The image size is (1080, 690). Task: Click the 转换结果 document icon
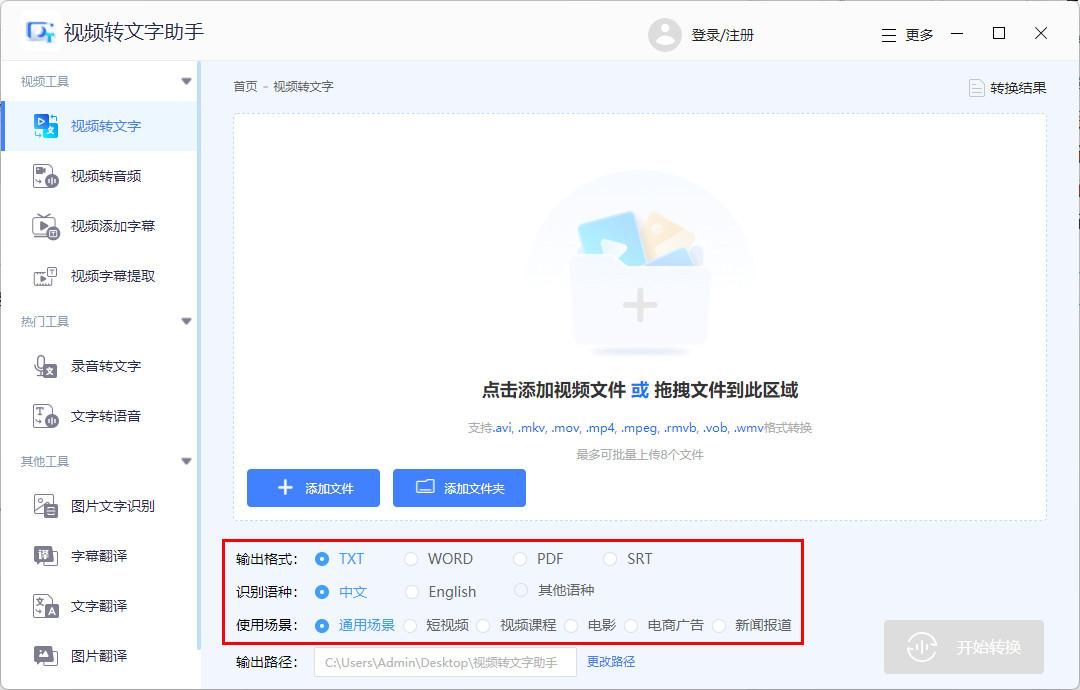tap(977, 87)
